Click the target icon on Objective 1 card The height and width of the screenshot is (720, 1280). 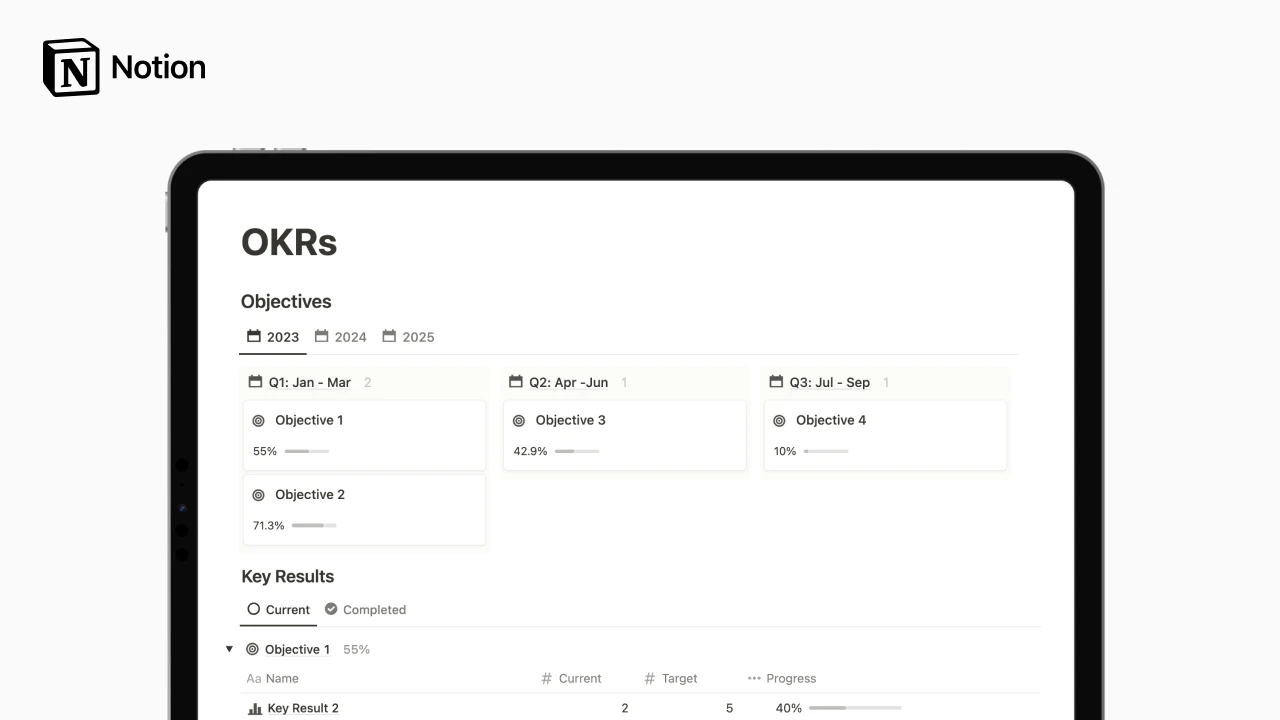tap(257, 420)
